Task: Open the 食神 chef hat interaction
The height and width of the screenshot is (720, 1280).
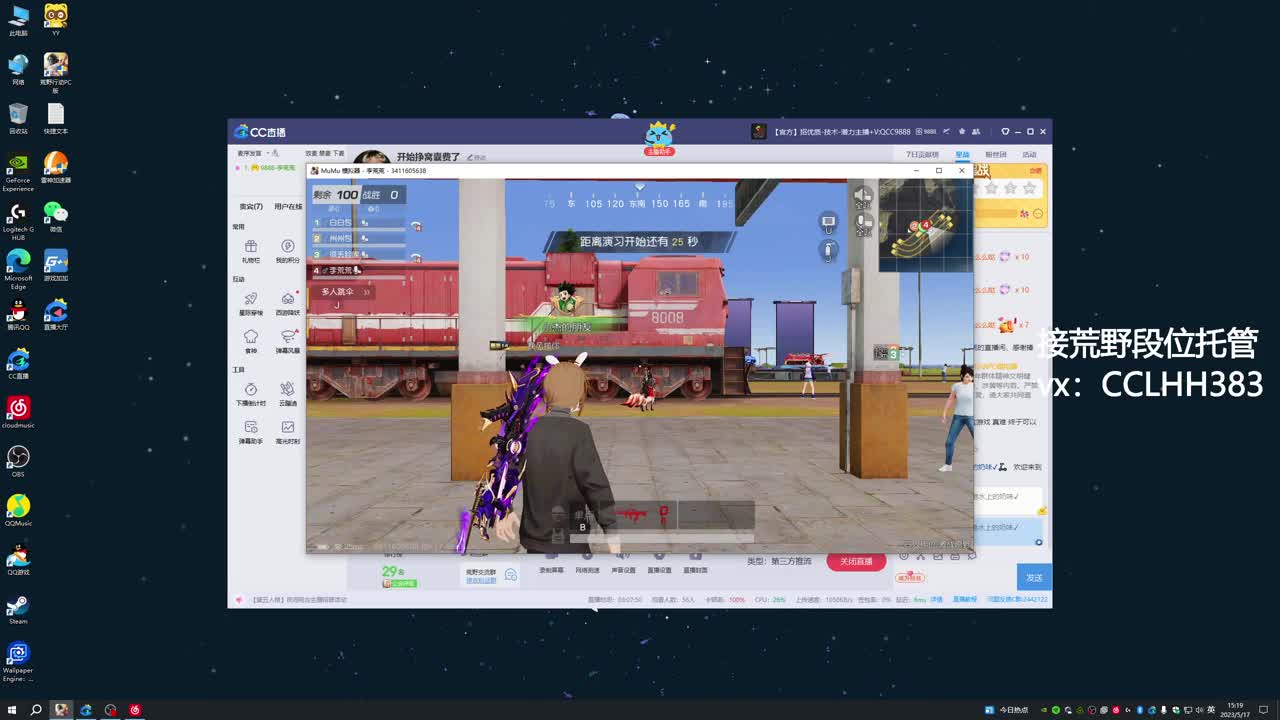Action: 251,341
